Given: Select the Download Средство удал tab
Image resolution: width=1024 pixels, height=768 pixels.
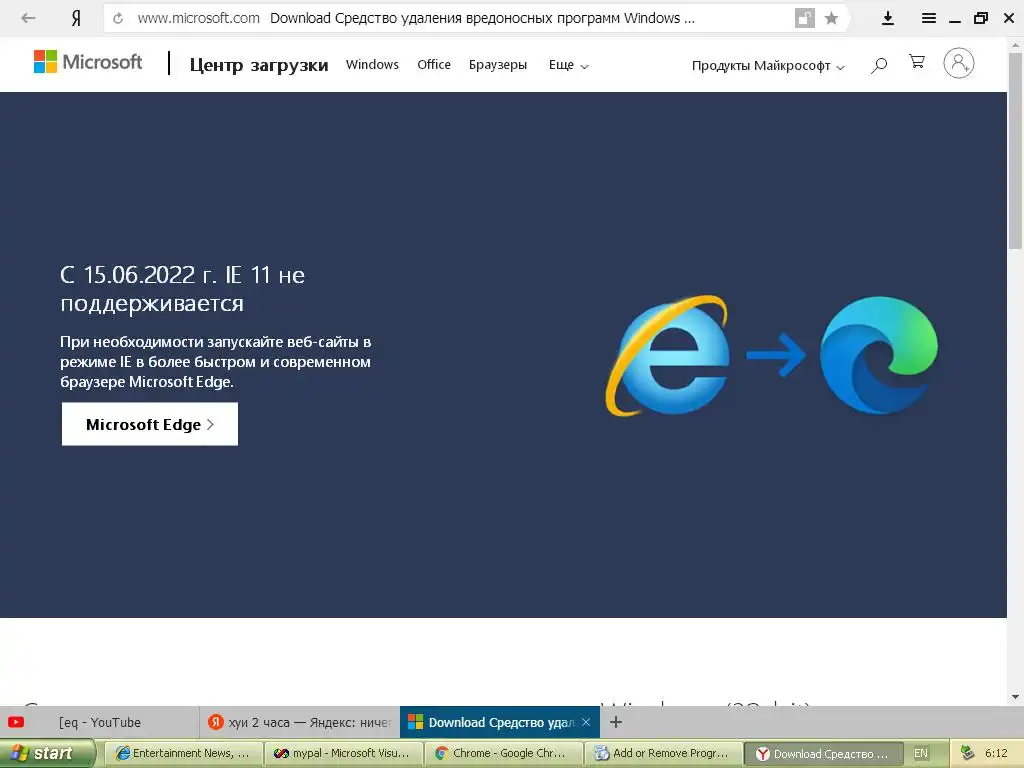Looking at the screenshot, I should pyautogui.click(x=500, y=722).
